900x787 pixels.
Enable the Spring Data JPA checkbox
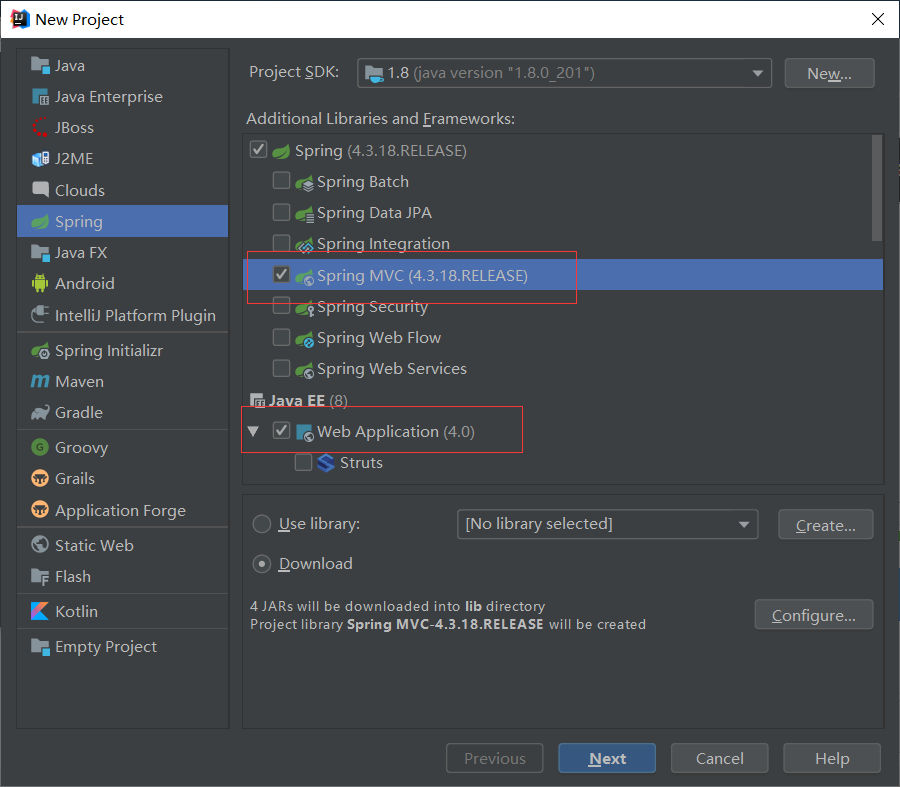coord(281,212)
